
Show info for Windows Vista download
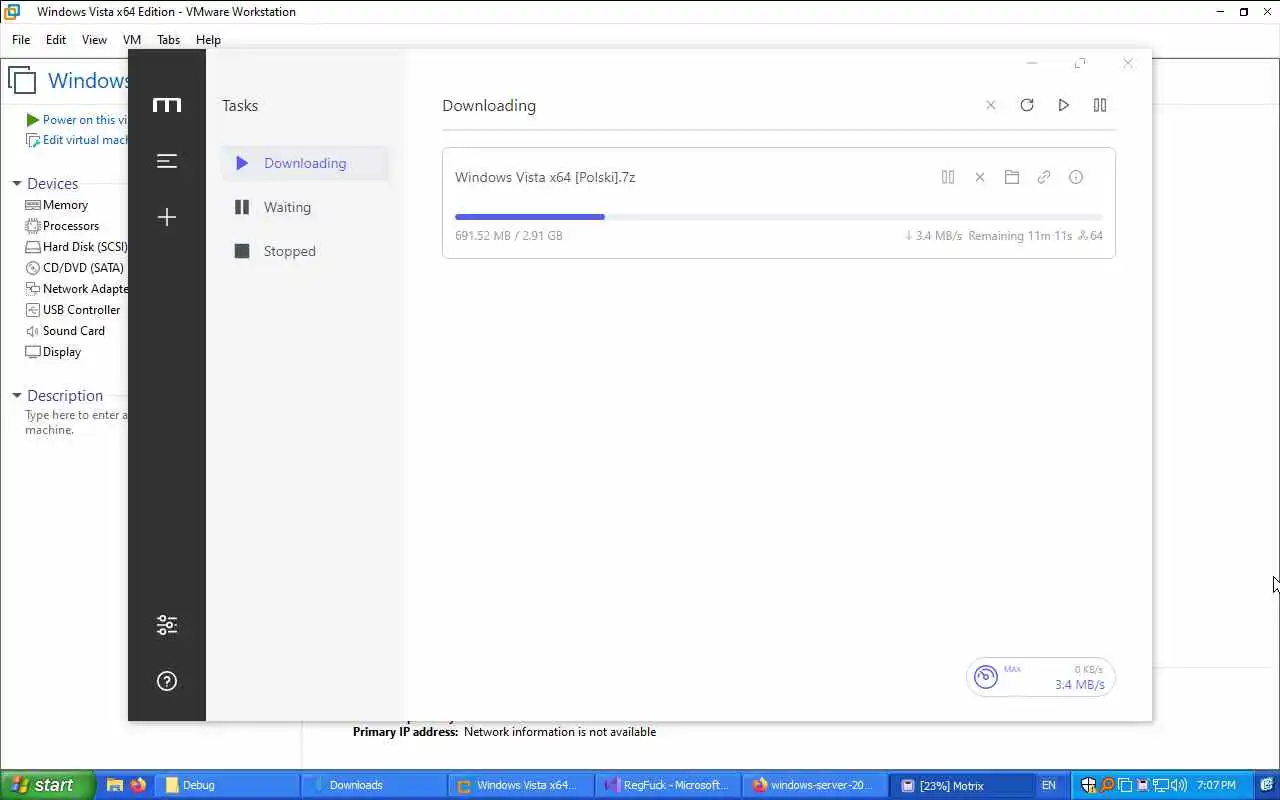pyautogui.click(x=1076, y=177)
